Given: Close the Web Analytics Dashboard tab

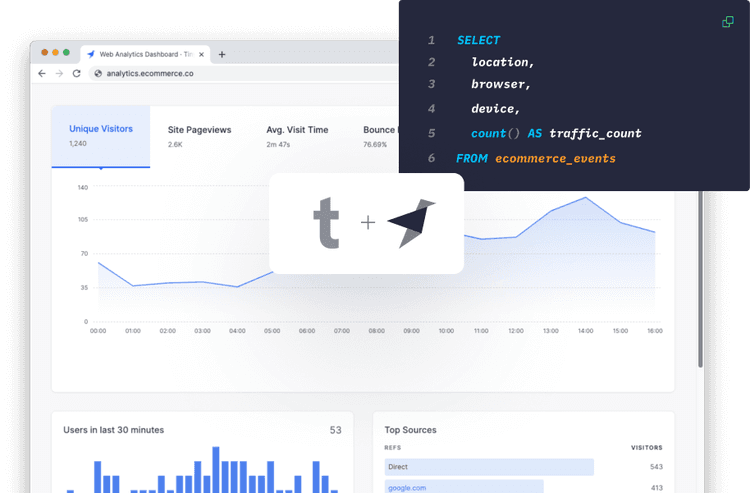Looking at the screenshot, I should pyautogui.click(x=201, y=55).
